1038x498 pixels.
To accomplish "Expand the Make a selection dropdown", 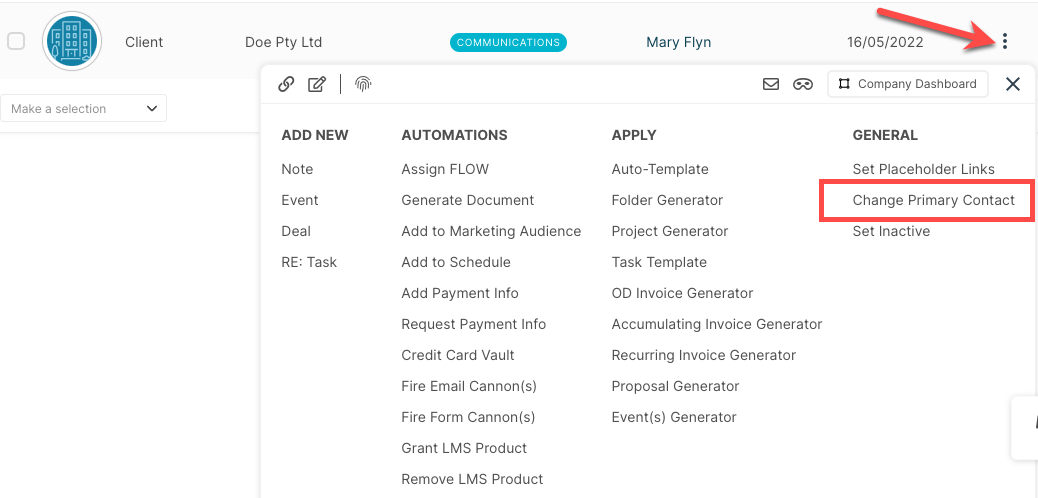I will [83, 109].
